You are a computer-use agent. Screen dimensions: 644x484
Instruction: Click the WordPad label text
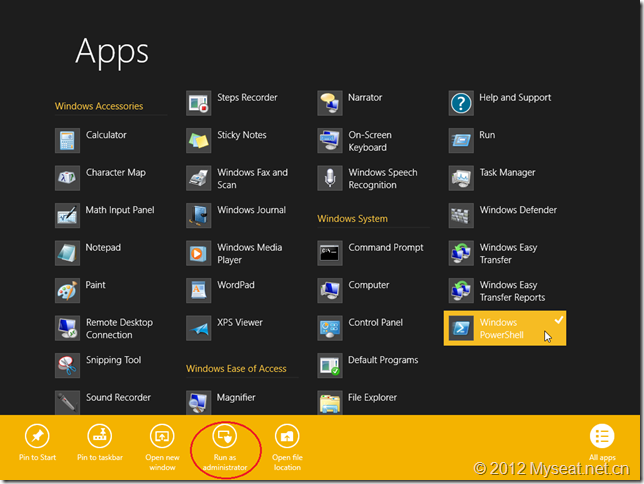point(236,285)
